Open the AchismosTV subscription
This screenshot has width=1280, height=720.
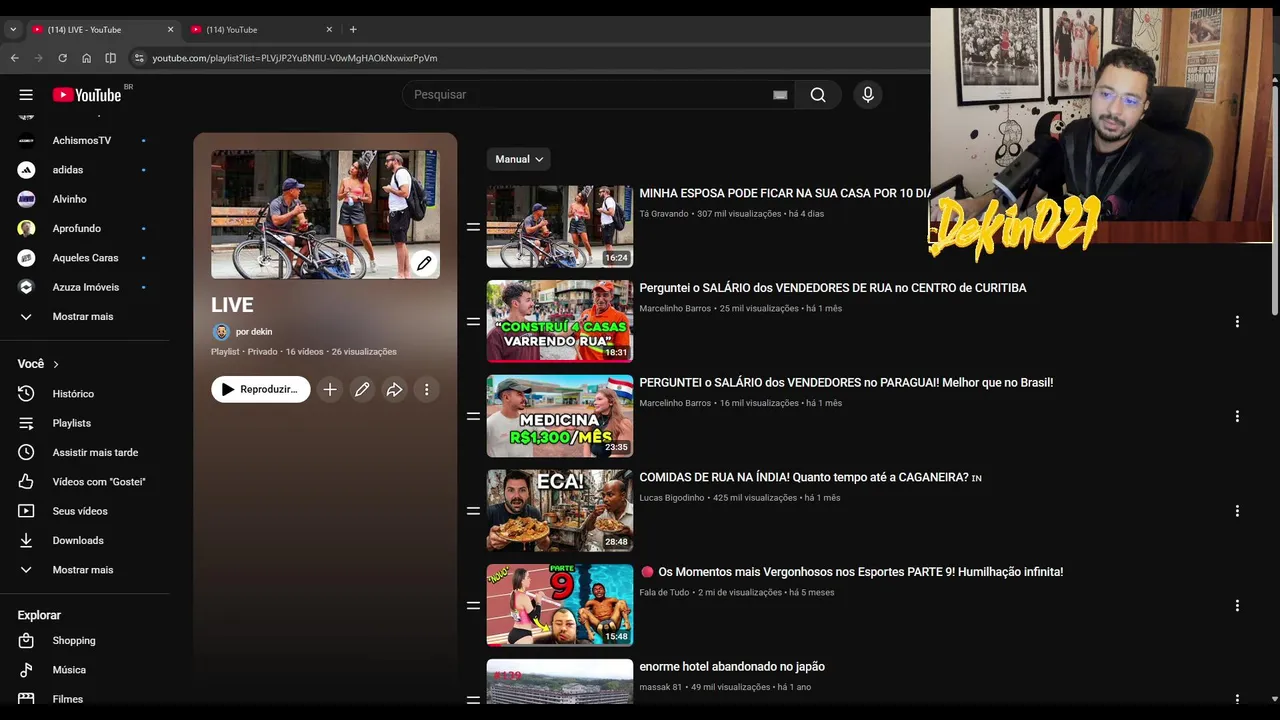pos(82,141)
